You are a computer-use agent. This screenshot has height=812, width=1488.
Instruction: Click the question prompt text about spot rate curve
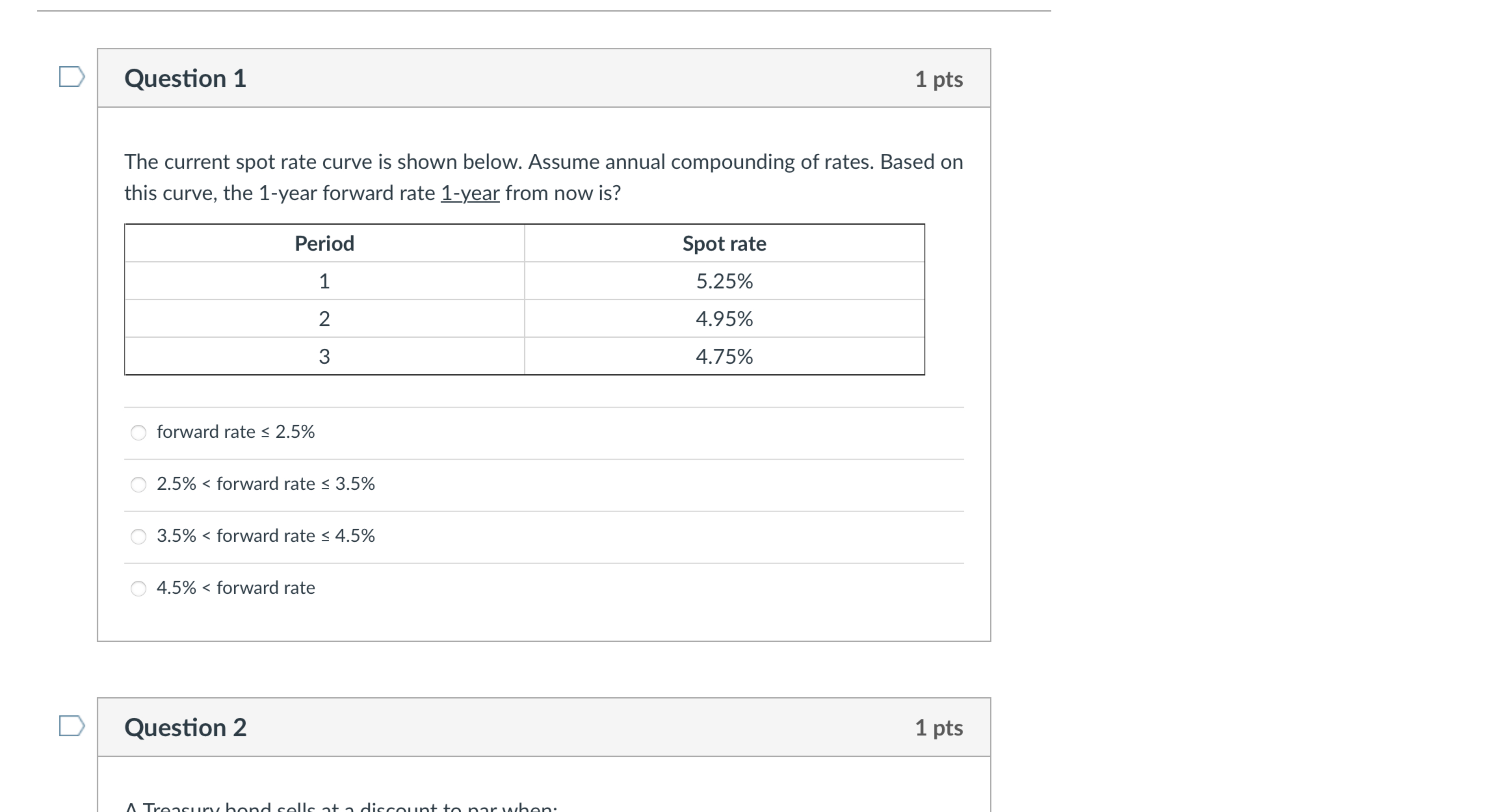[x=543, y=176]
